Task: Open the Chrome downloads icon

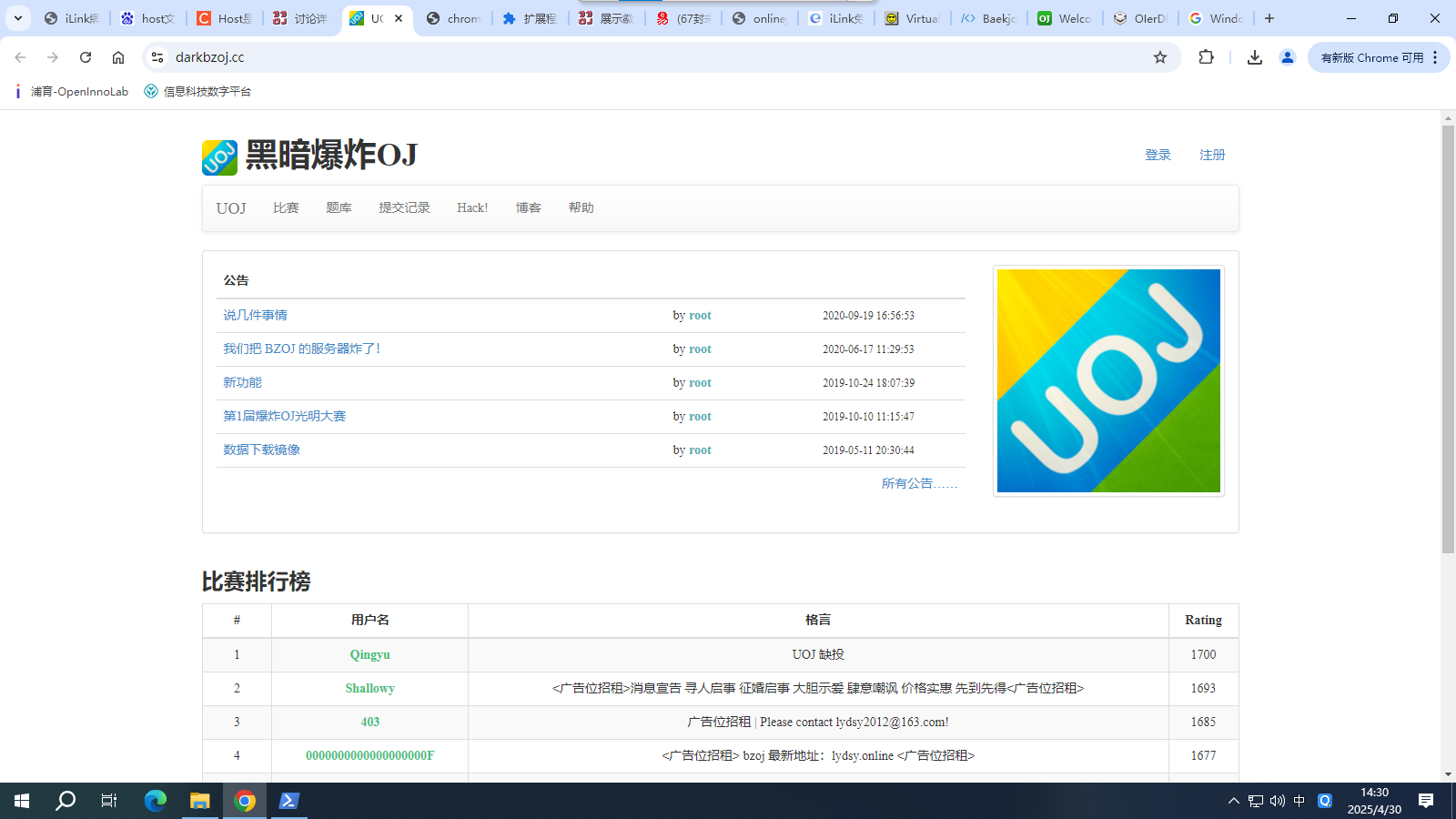Action: click(x=1255, y=57)
